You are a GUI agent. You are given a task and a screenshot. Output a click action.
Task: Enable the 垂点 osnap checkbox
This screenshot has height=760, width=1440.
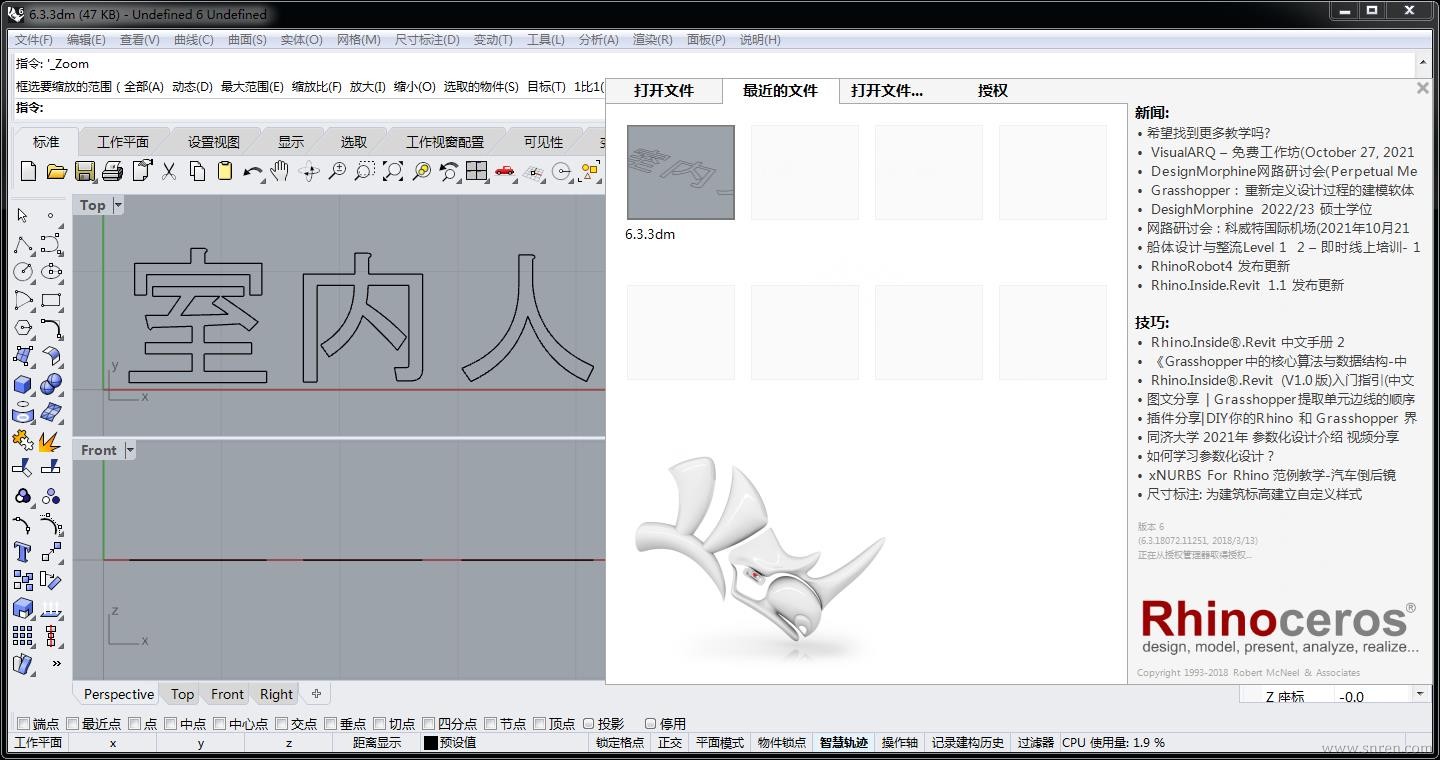[330, 723]
